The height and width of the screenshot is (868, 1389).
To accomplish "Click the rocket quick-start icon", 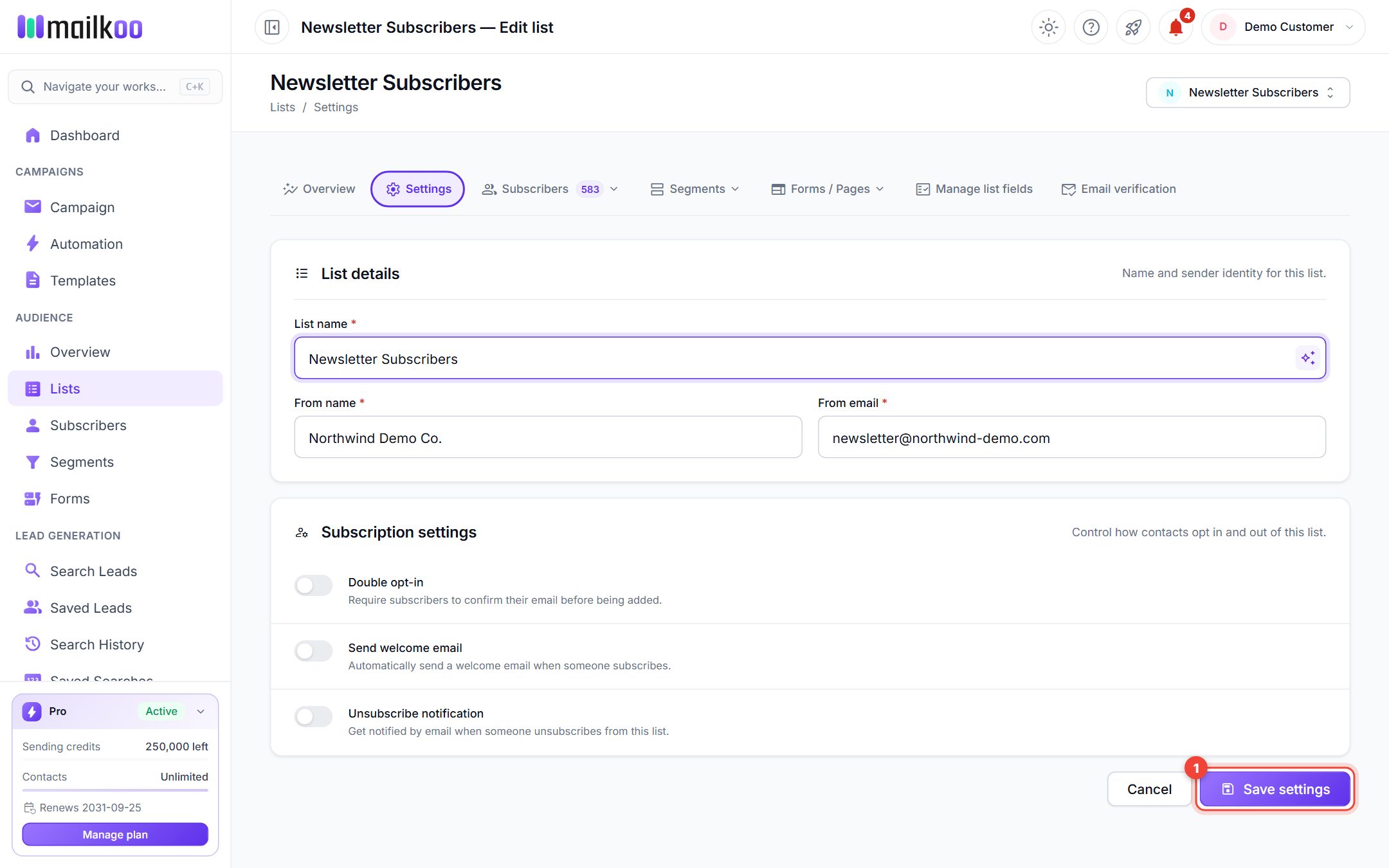I will tap(1133, 27).
